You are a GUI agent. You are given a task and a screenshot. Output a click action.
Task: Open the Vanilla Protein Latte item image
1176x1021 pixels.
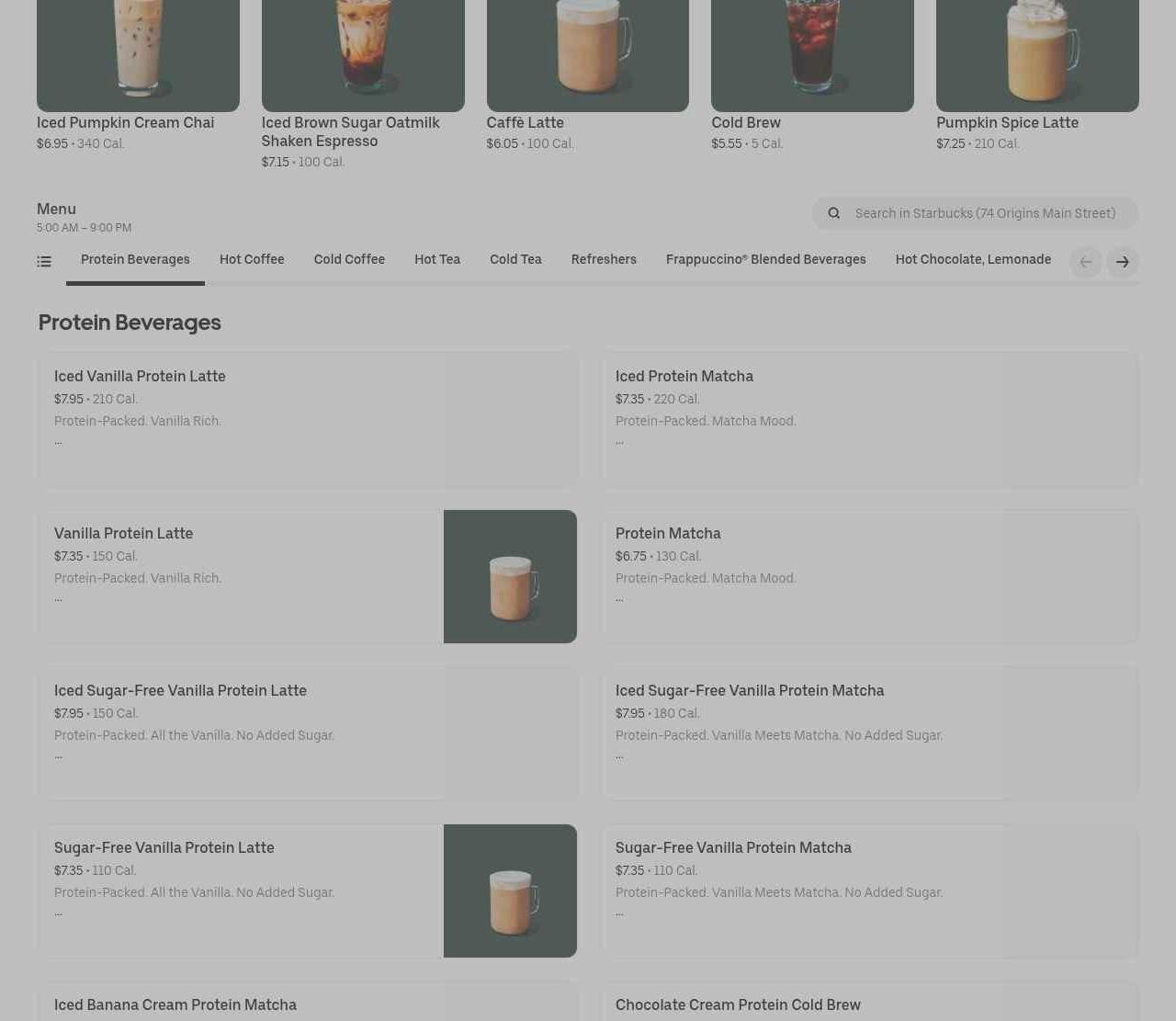pyautogui.click(x=510, y=576)
